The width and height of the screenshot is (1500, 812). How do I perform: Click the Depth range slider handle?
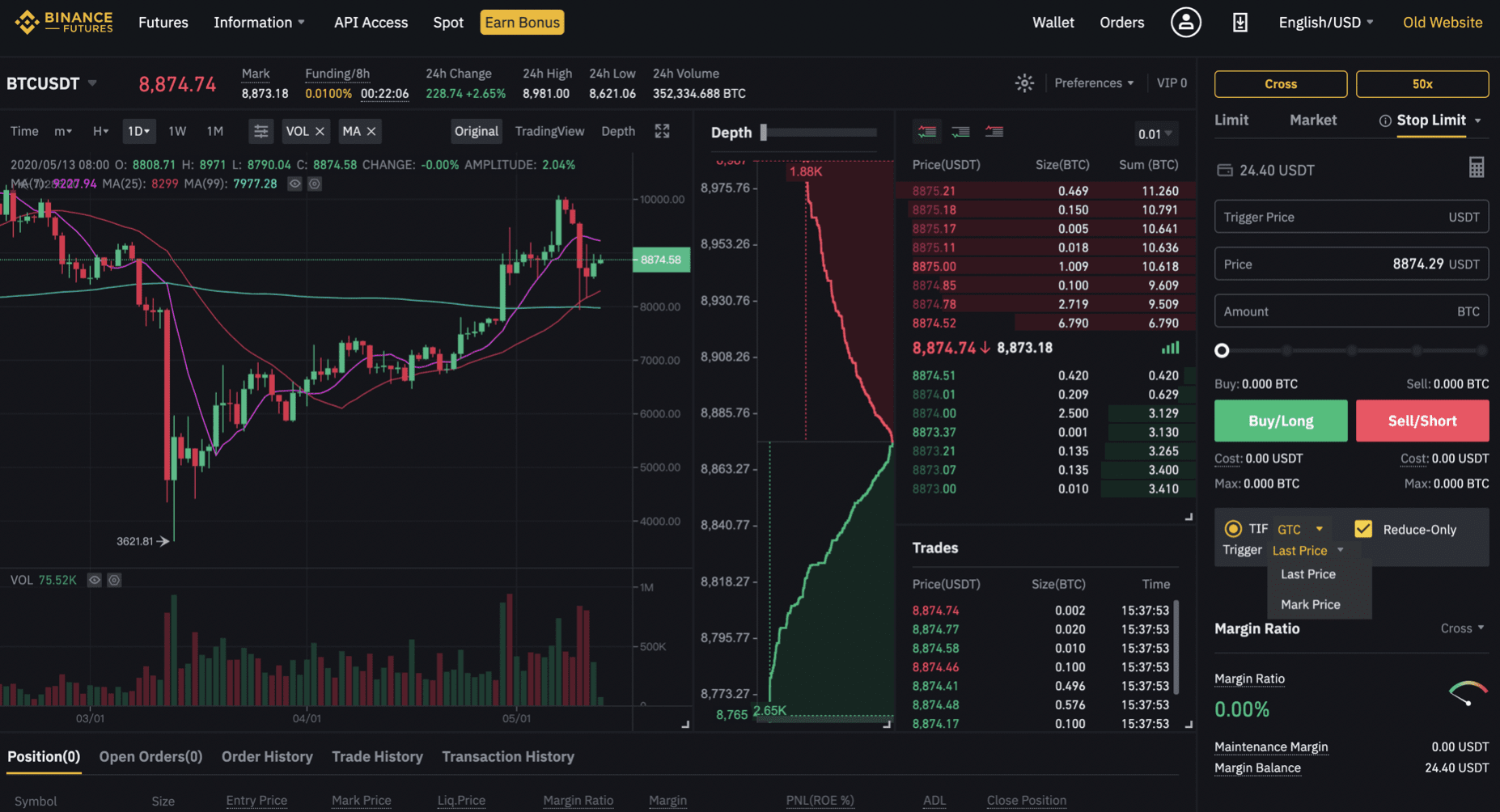click(763, 133)
